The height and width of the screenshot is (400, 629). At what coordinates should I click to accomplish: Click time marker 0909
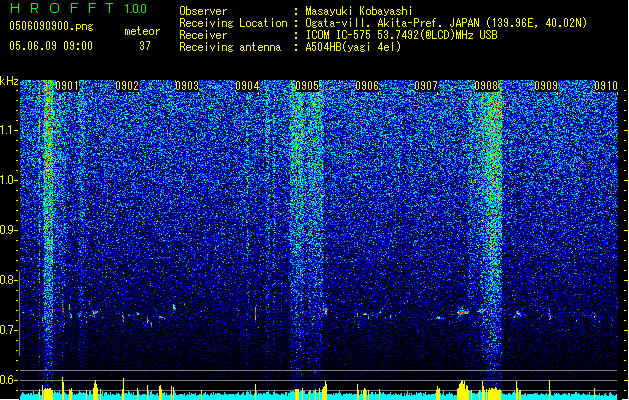click(x=546, y=86)
